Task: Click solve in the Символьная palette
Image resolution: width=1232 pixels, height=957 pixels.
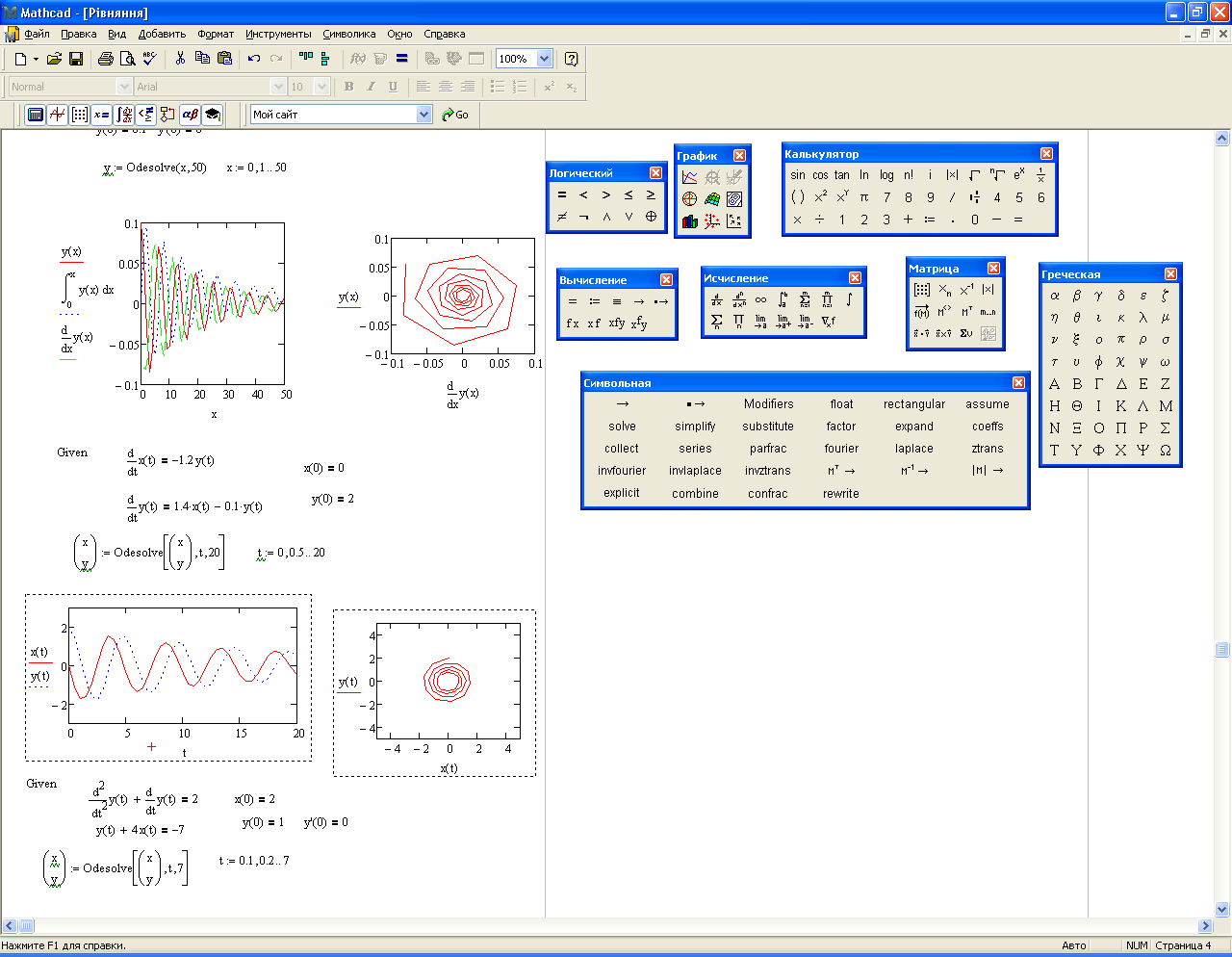Action: pos(622,427)
